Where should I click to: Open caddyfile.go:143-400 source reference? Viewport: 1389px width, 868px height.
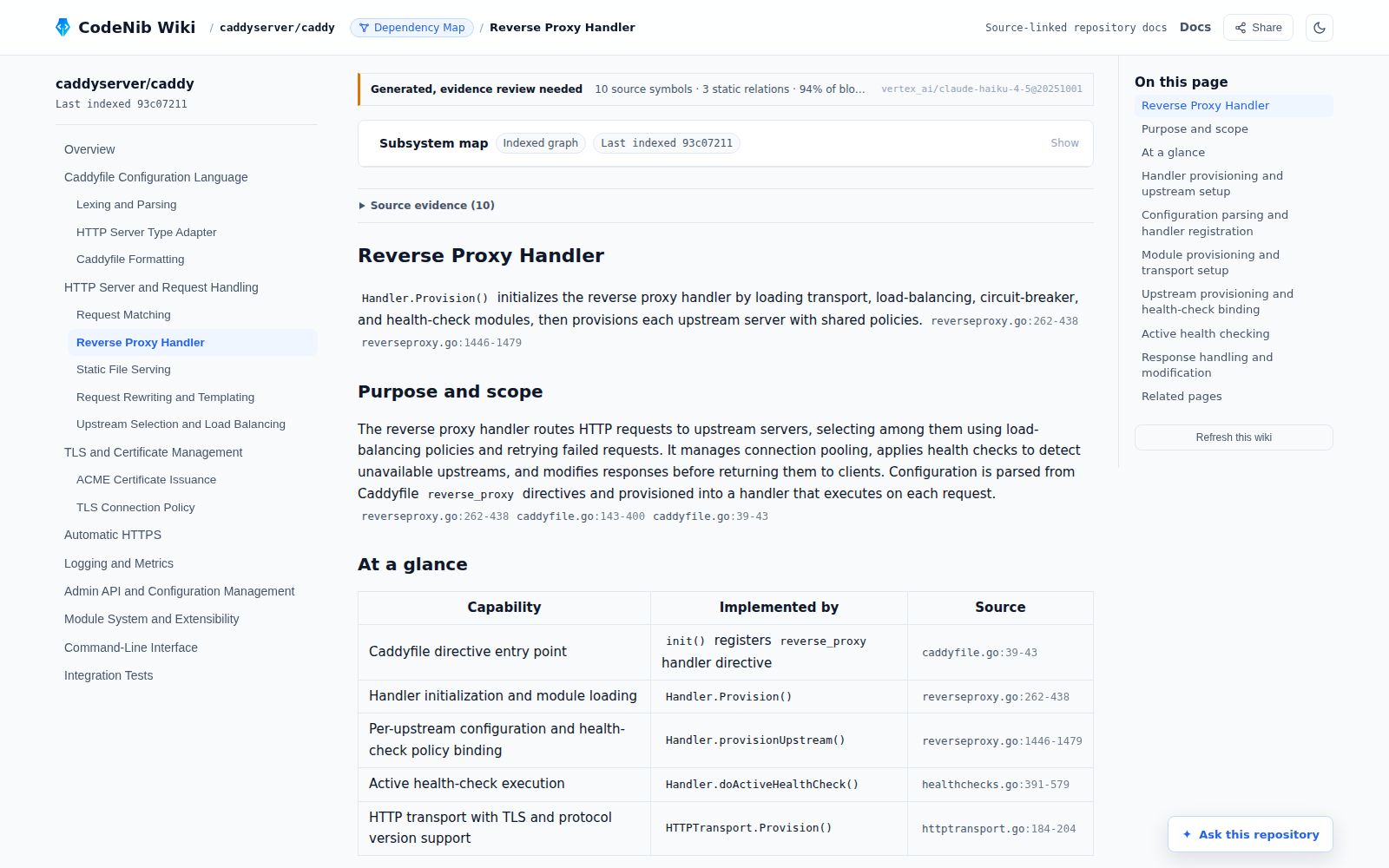tap(581, 516)
